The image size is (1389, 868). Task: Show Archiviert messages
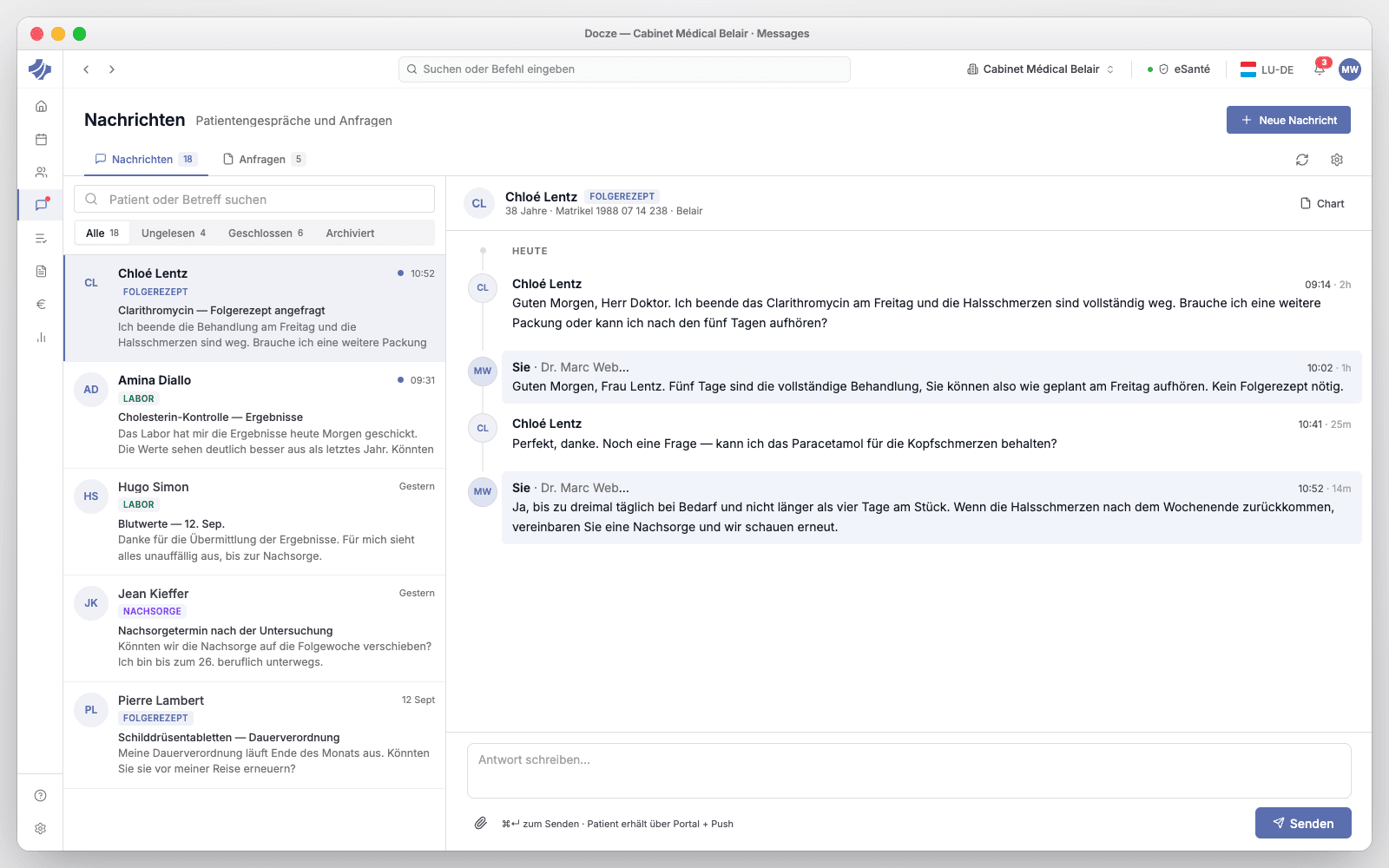350,233
